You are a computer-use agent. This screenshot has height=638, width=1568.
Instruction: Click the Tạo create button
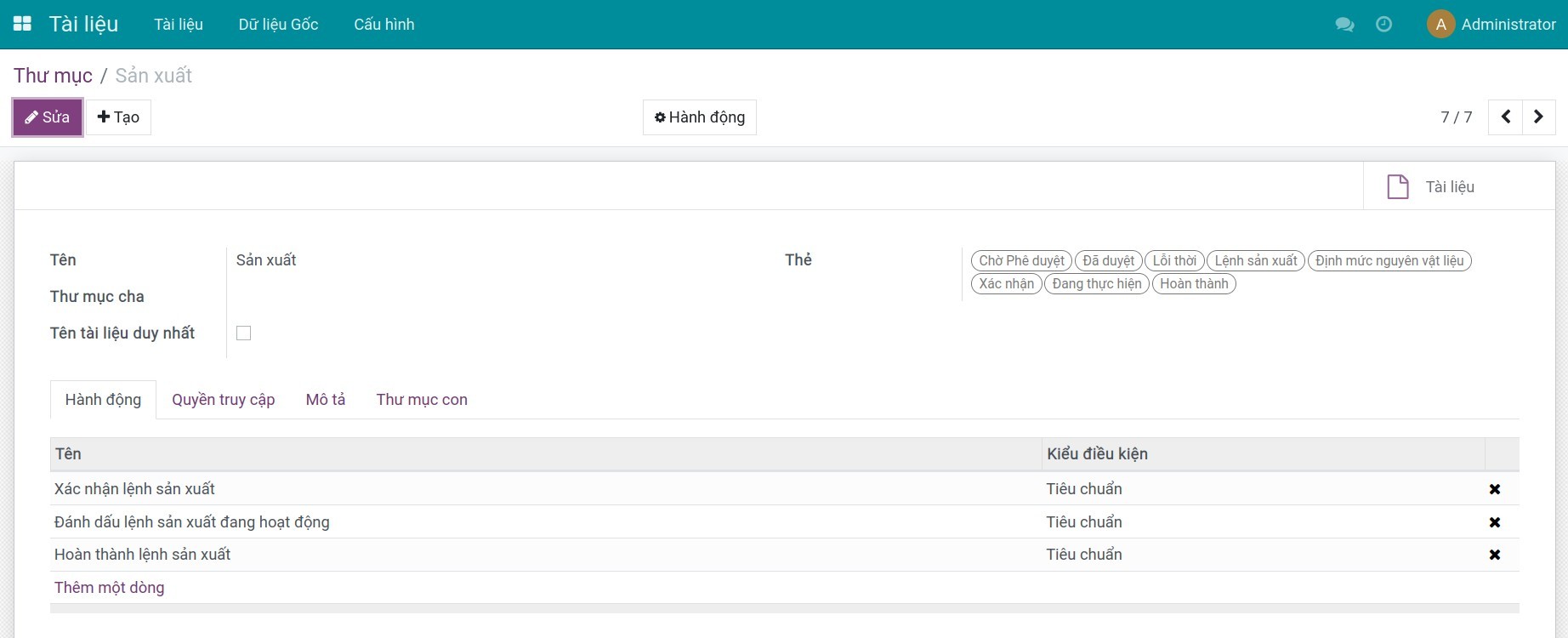point(118,117)
